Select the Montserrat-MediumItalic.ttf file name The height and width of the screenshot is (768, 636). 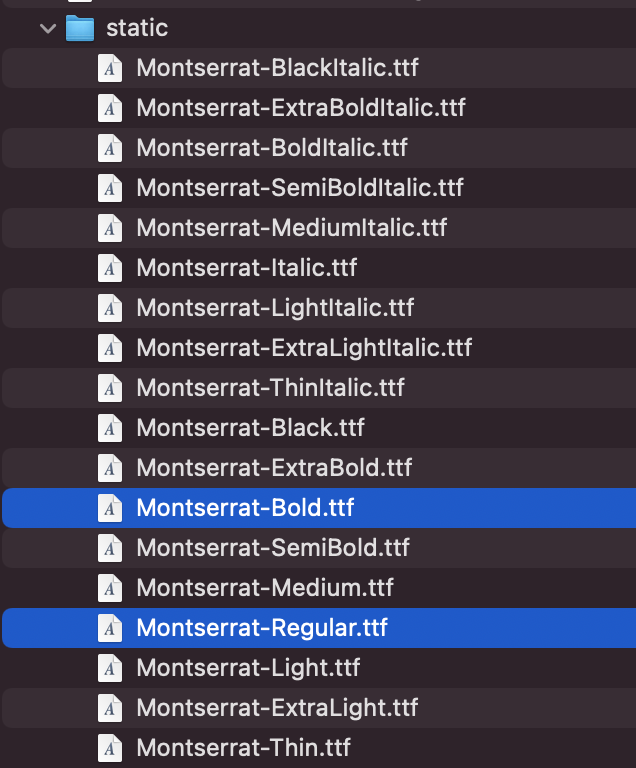[291, 228]
